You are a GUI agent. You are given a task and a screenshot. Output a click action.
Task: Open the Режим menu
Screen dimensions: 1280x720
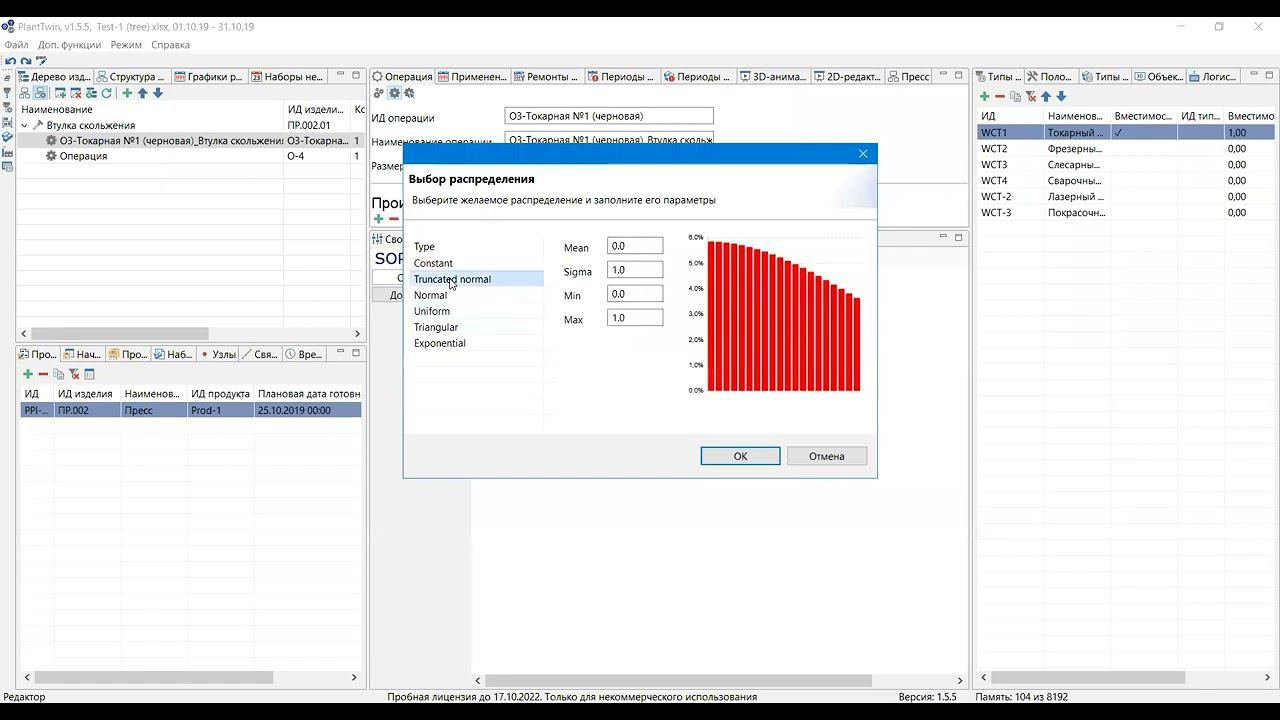pos(126,45)
